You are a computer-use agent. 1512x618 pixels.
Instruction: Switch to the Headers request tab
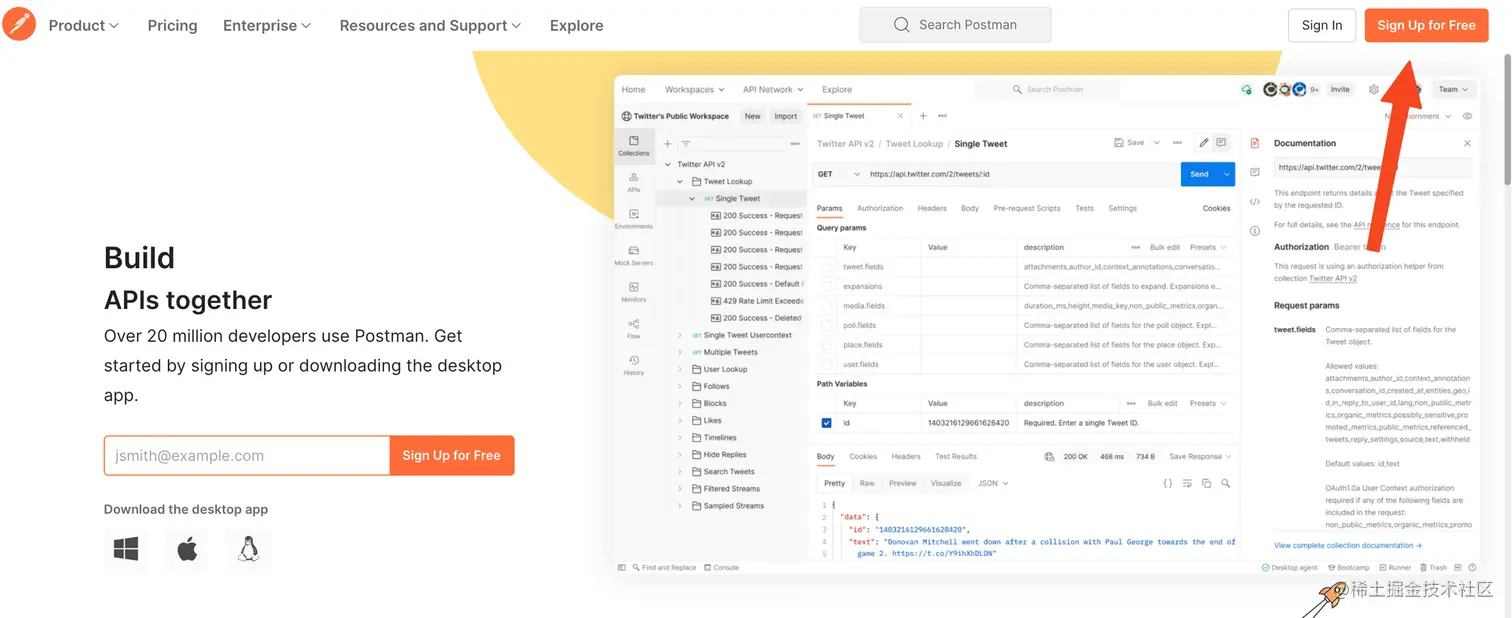point(932,208)
